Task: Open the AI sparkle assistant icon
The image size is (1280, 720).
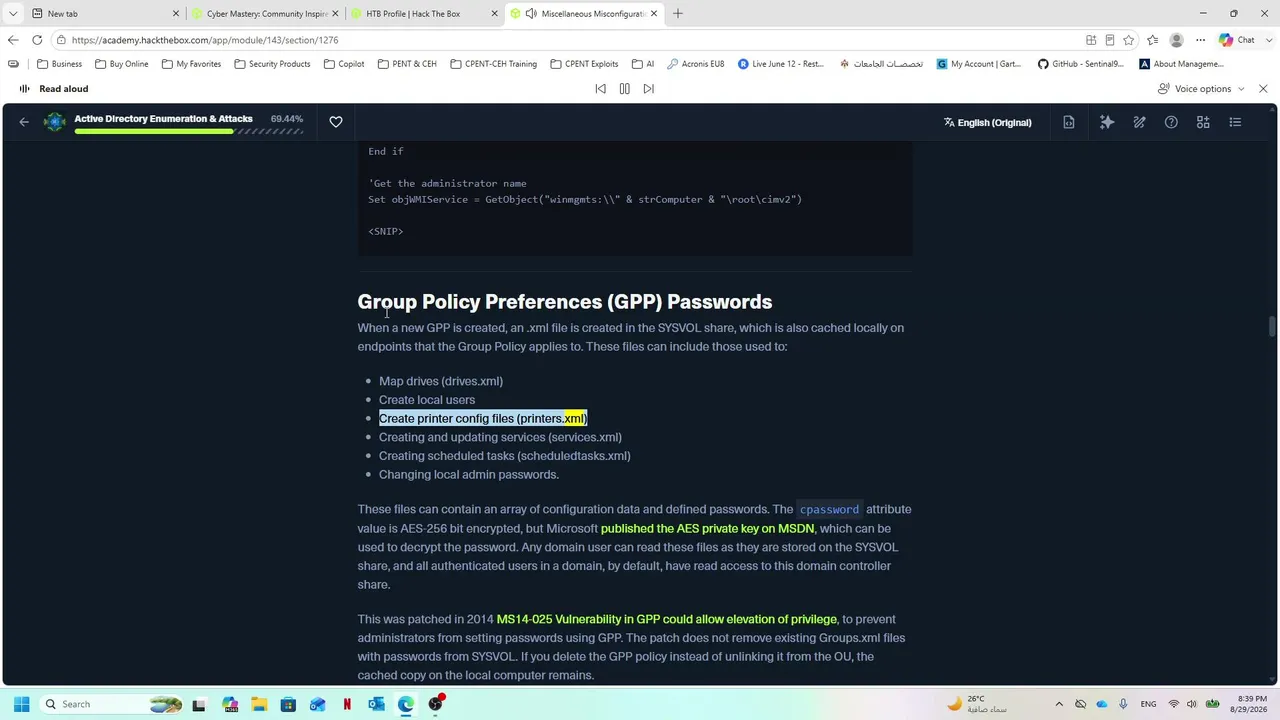Action: 1107,122
